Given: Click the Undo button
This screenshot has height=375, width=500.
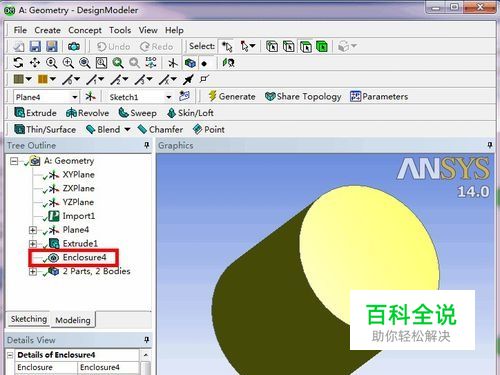Looking at the screenshot, I should click(x=113, y=47).
